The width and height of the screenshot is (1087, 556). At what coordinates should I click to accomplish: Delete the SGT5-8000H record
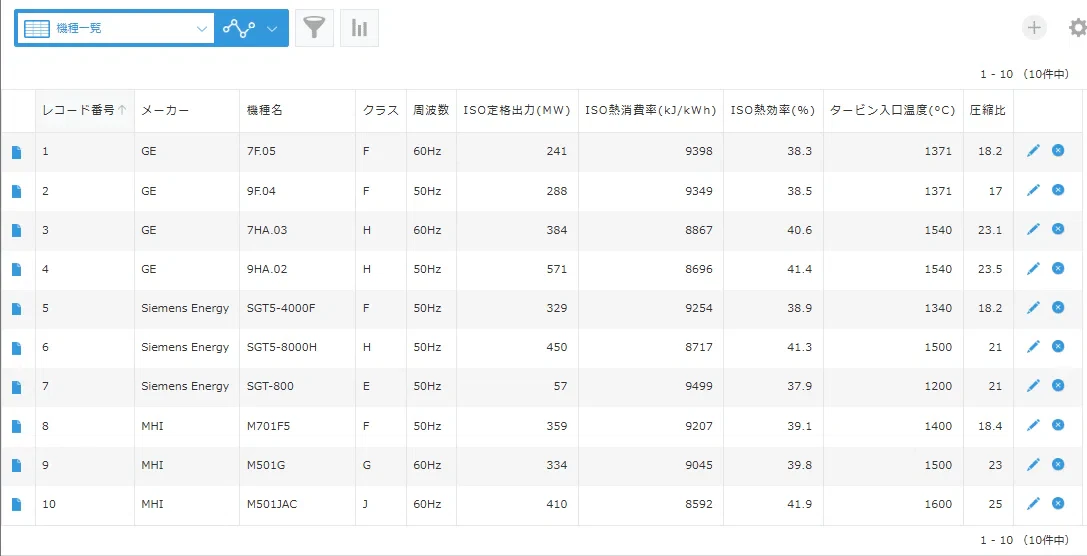[x=1058, y=345]
